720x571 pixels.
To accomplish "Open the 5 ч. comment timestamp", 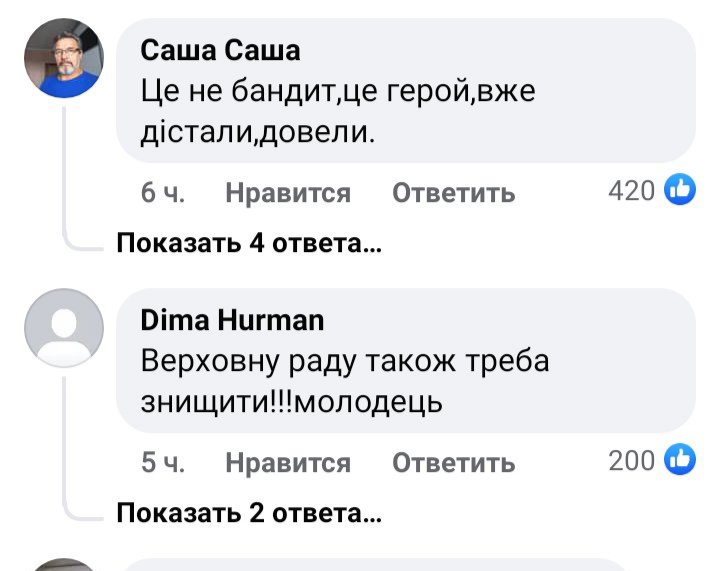I will 162,463.
